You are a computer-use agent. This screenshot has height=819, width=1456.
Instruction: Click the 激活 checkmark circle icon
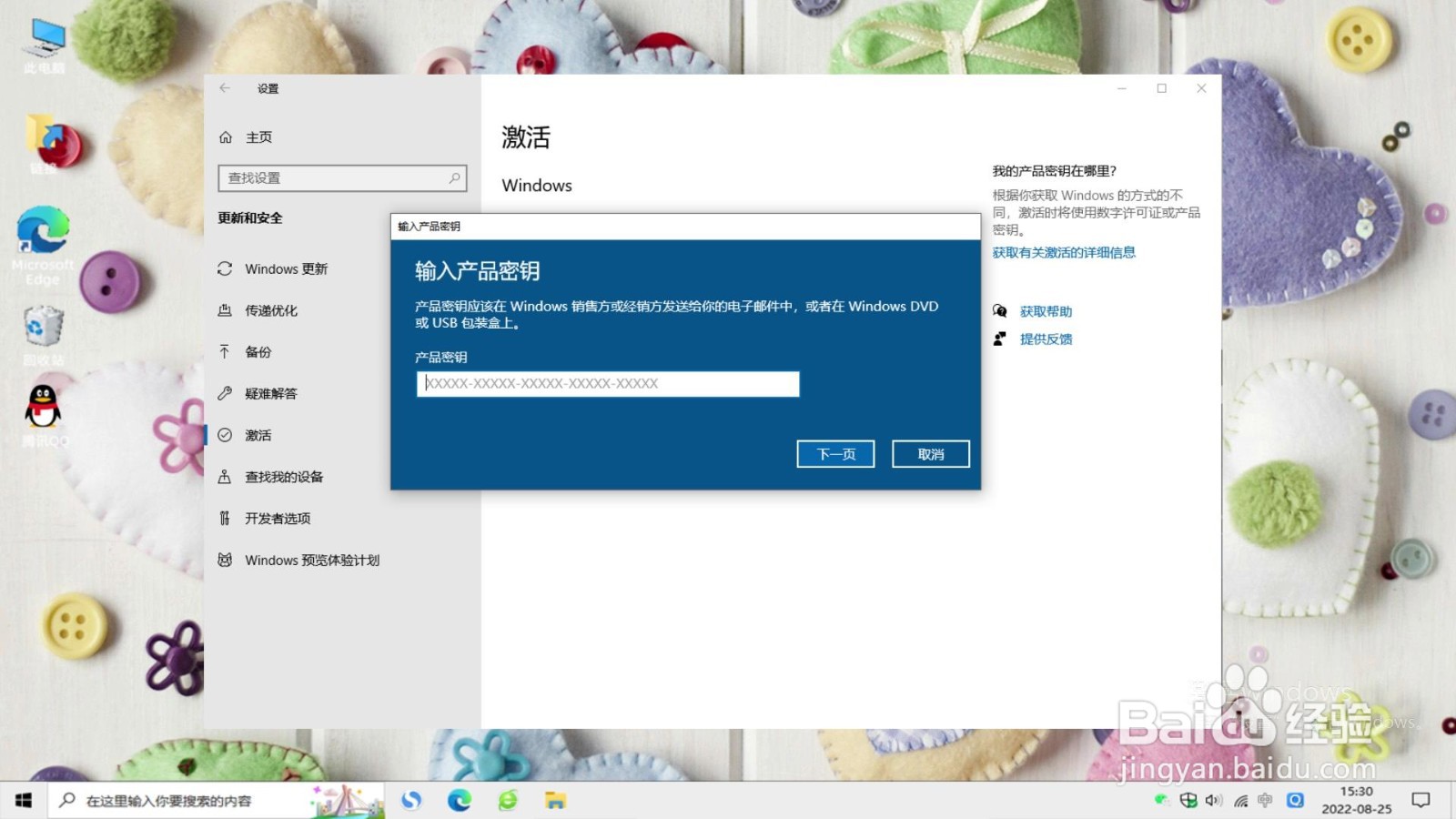(x=225, y=435)
